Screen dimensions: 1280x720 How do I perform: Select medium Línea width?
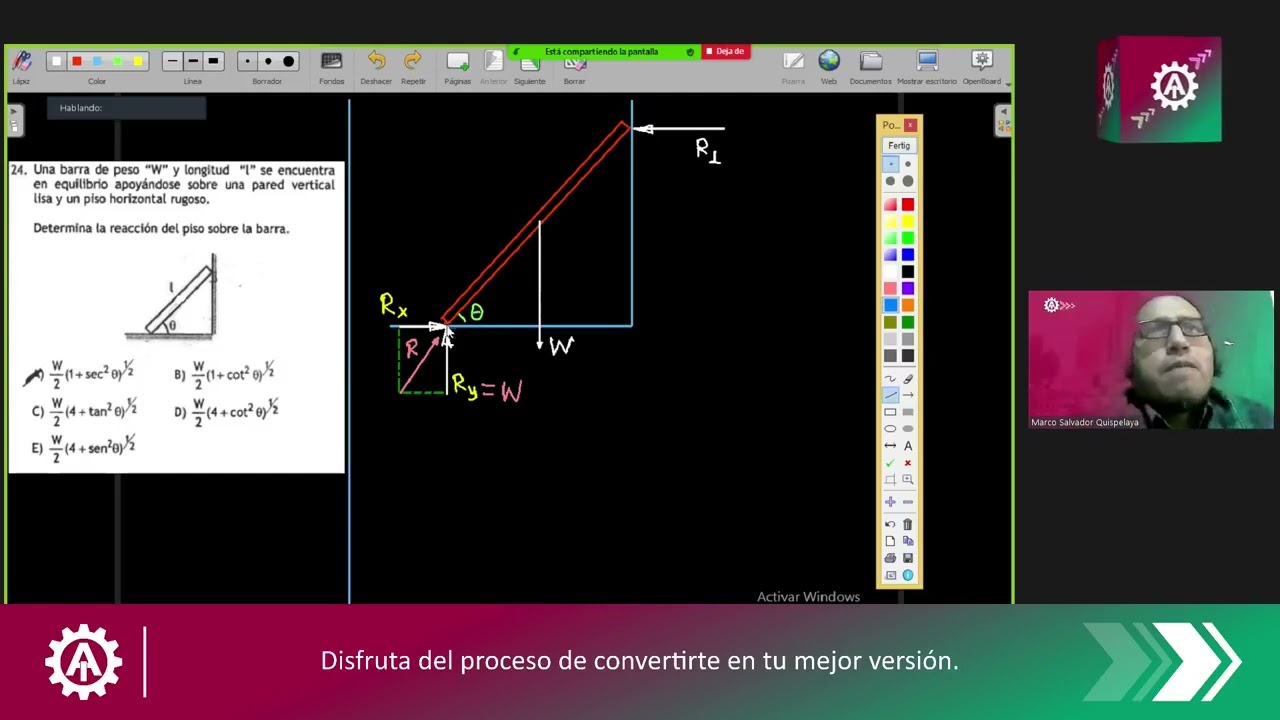(193, 62)
